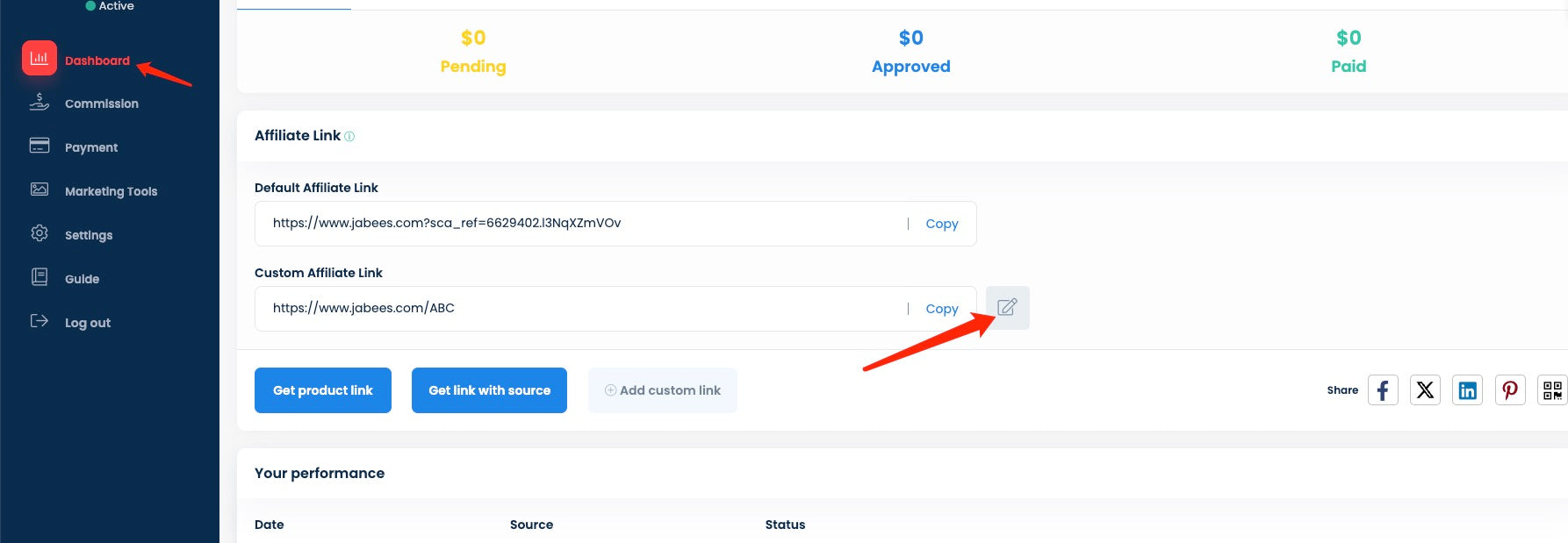This screenshot has height=543, width=1568.
Task: Share affiliate link on Pinterest
Action: click(1510, 390)
